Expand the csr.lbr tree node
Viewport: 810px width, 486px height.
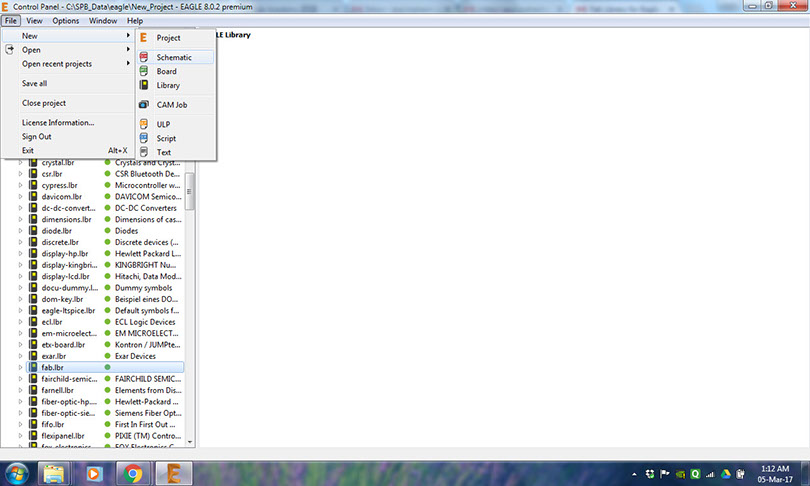21,174
